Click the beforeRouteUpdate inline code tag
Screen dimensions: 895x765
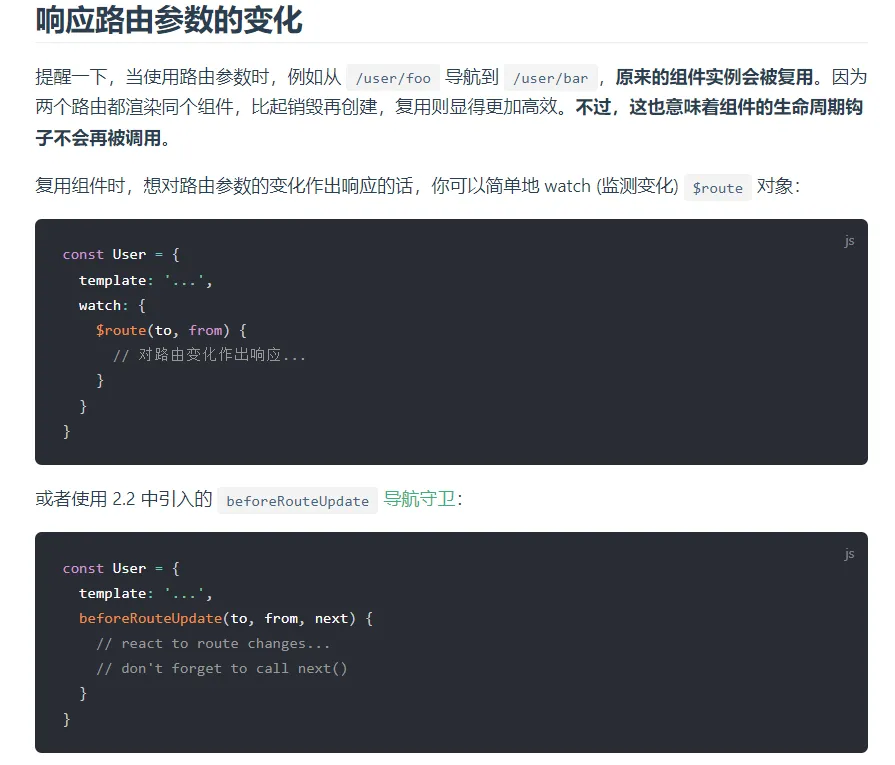[297, 501]
